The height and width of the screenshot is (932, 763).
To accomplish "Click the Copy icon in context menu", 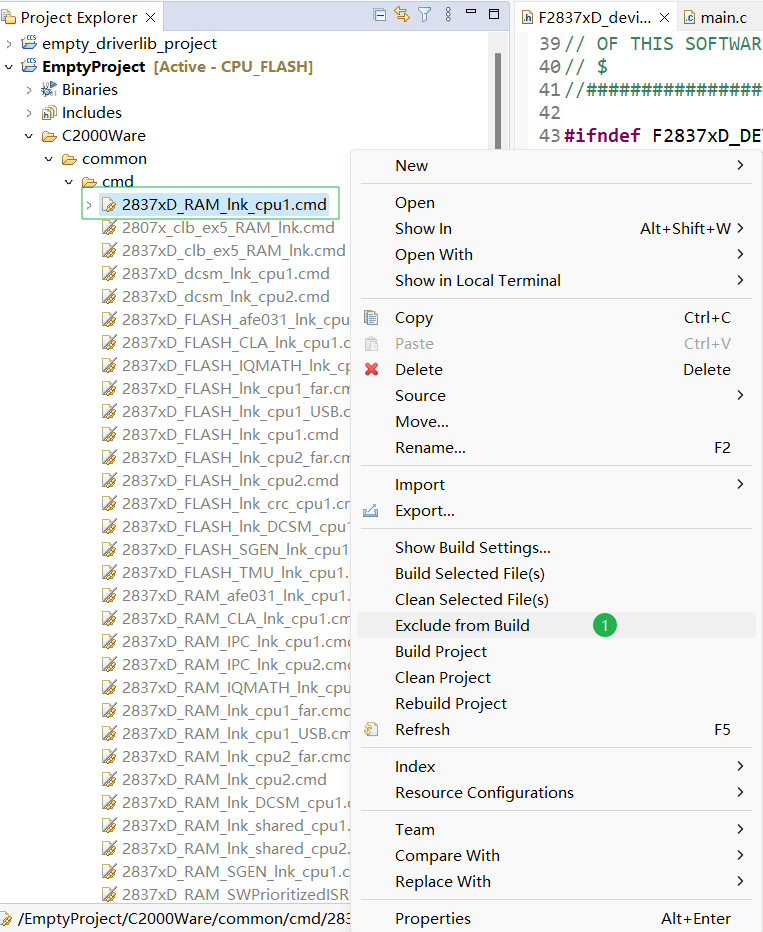I will 372,318.
